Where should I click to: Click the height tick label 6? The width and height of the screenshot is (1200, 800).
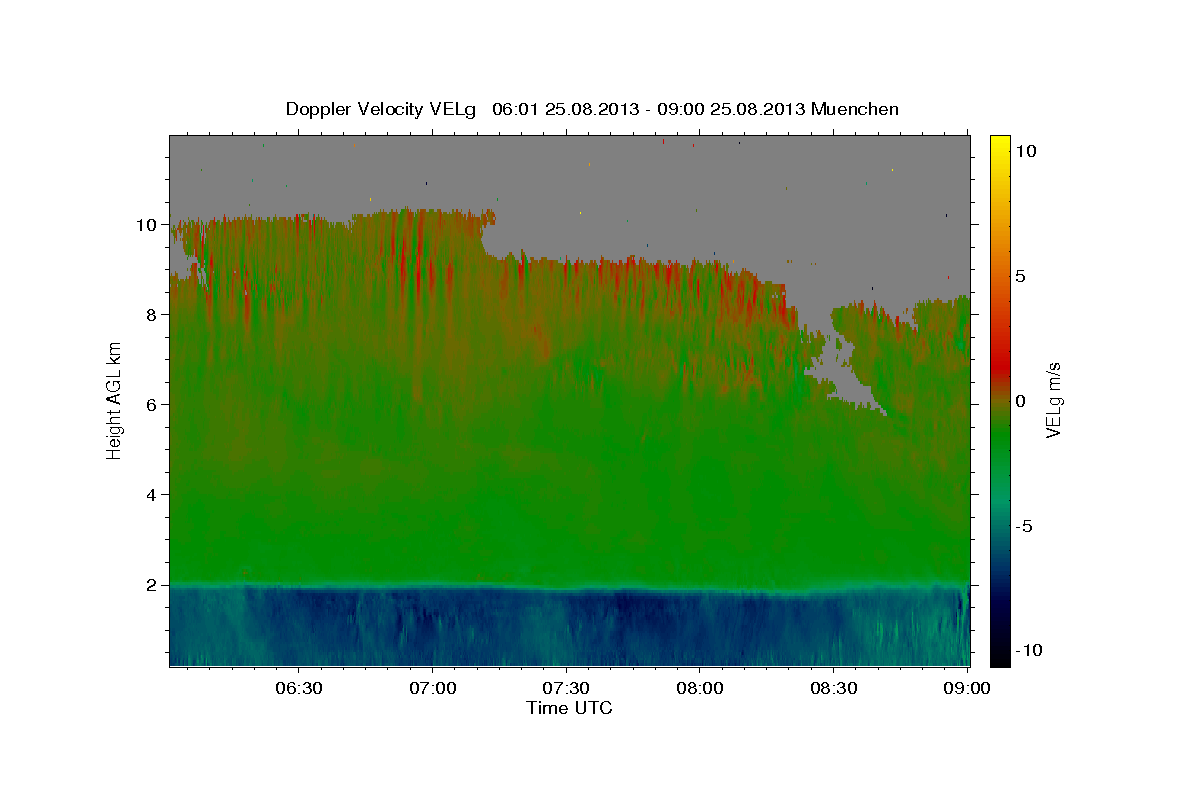[151, 405]
